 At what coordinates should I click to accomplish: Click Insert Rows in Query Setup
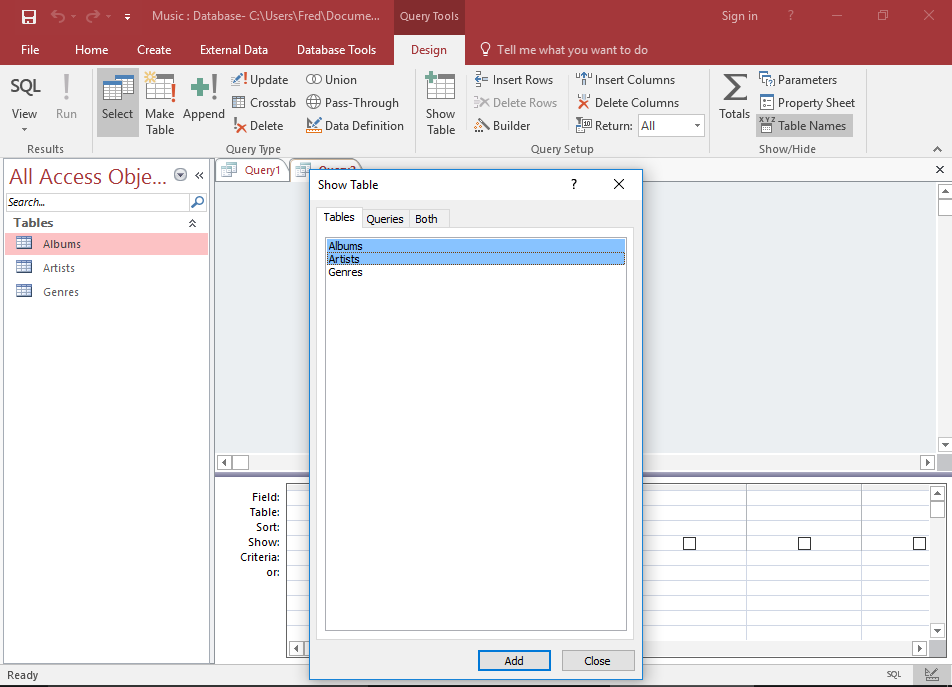tap(514, 80)
